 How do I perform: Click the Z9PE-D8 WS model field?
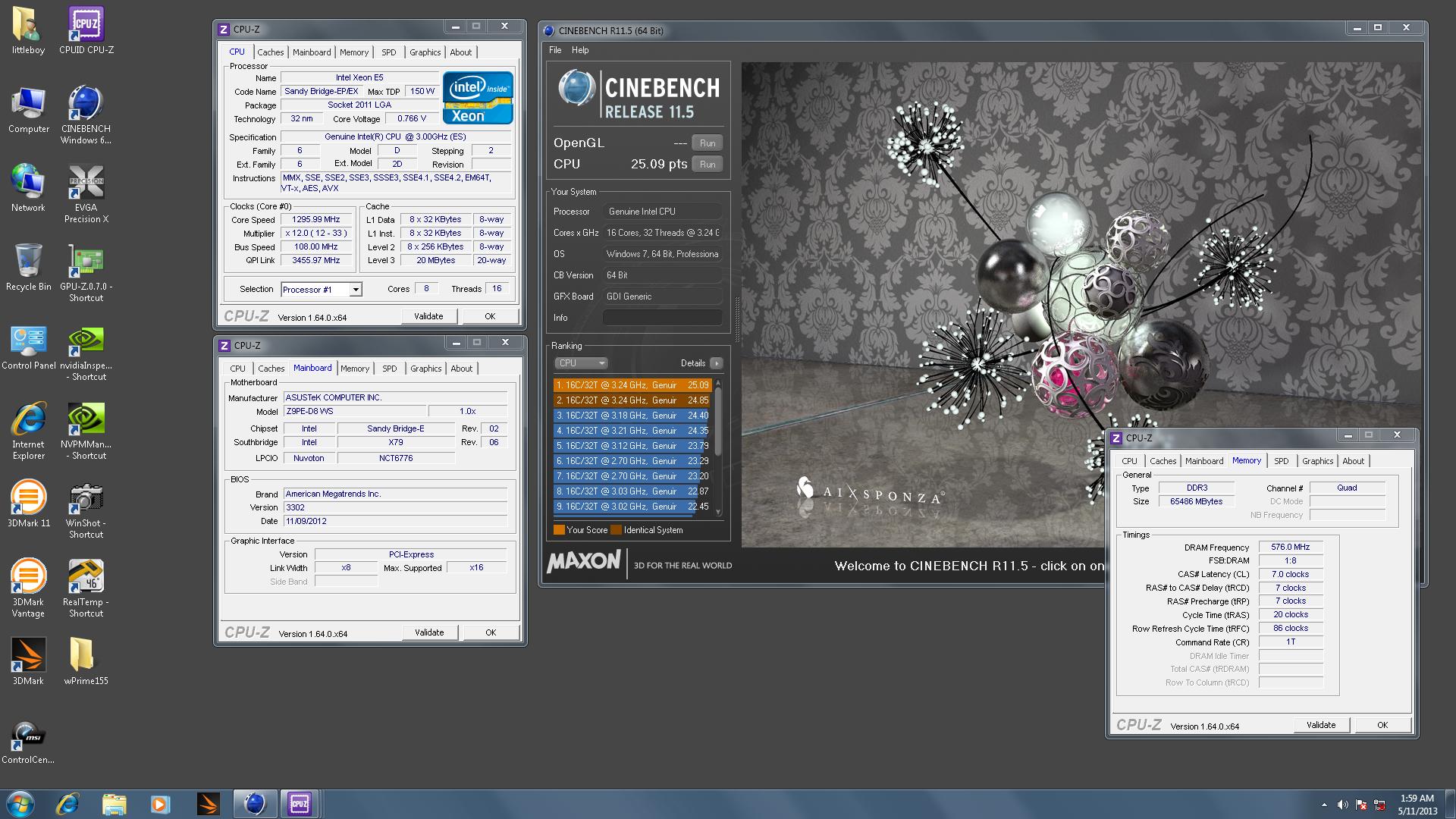click(354, 411)
